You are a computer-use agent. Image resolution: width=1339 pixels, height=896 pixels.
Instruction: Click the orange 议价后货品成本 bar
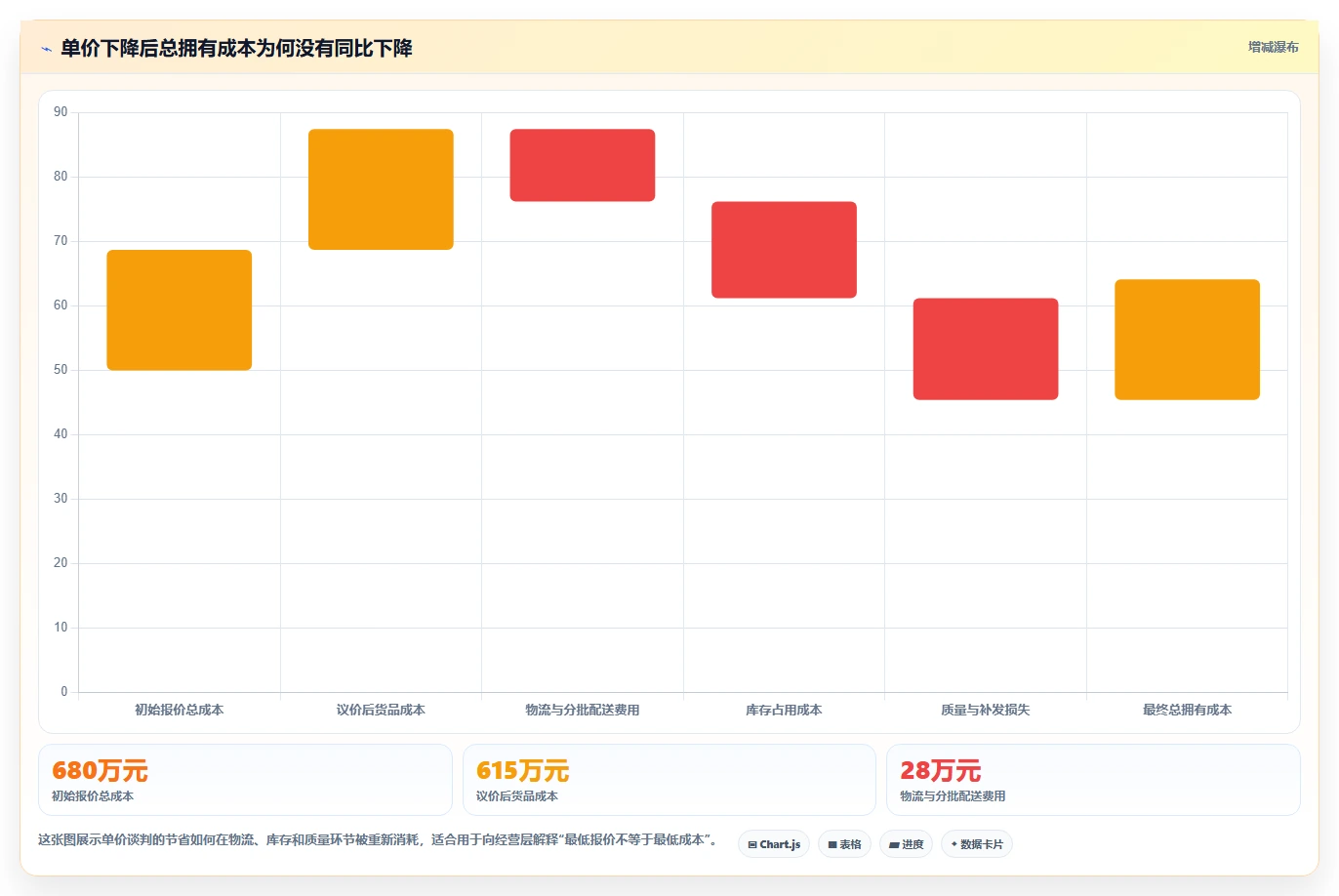click(381, 189)
